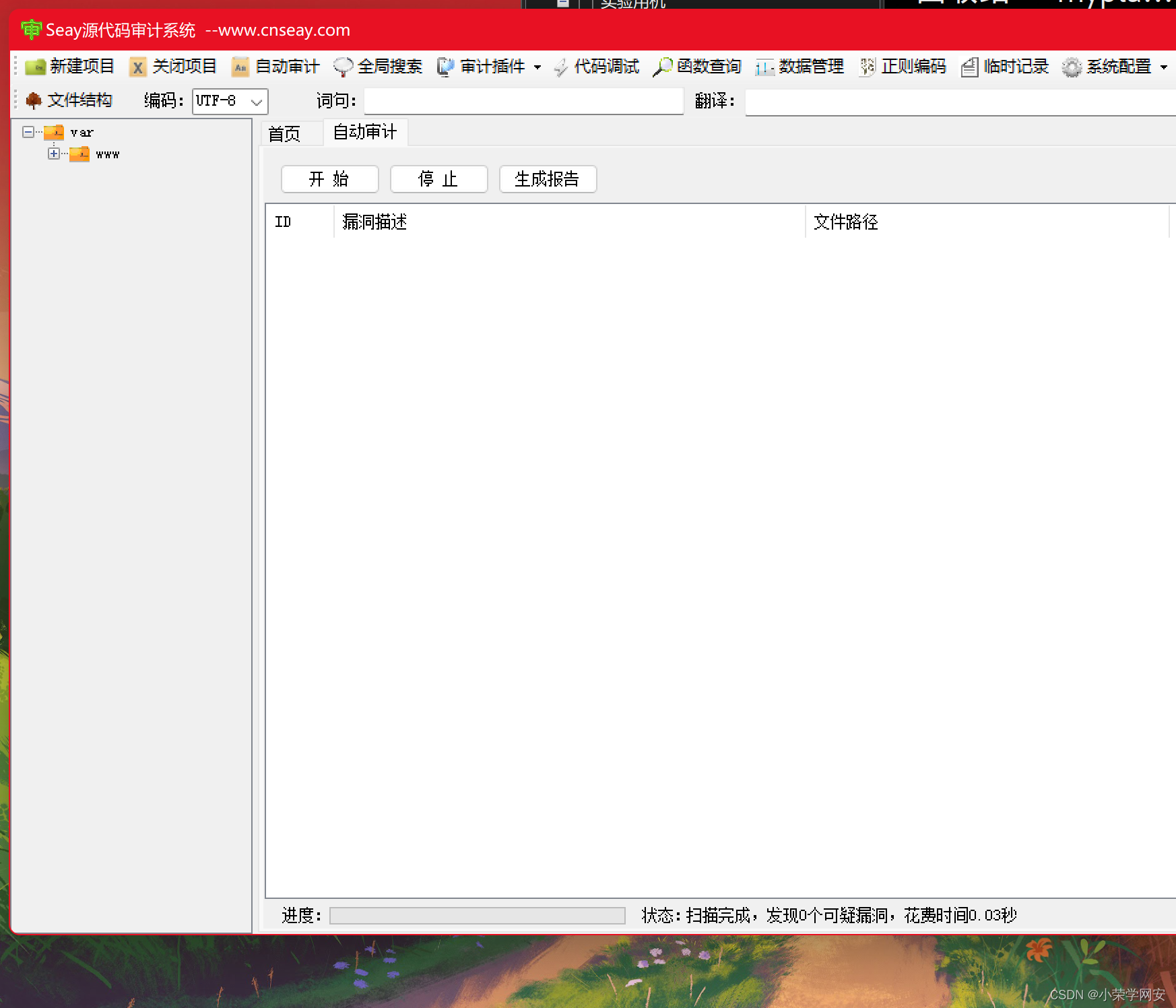Switch to the 首页 tab
Screen dimensions: 1176x1008
click(x=284, y=134)
